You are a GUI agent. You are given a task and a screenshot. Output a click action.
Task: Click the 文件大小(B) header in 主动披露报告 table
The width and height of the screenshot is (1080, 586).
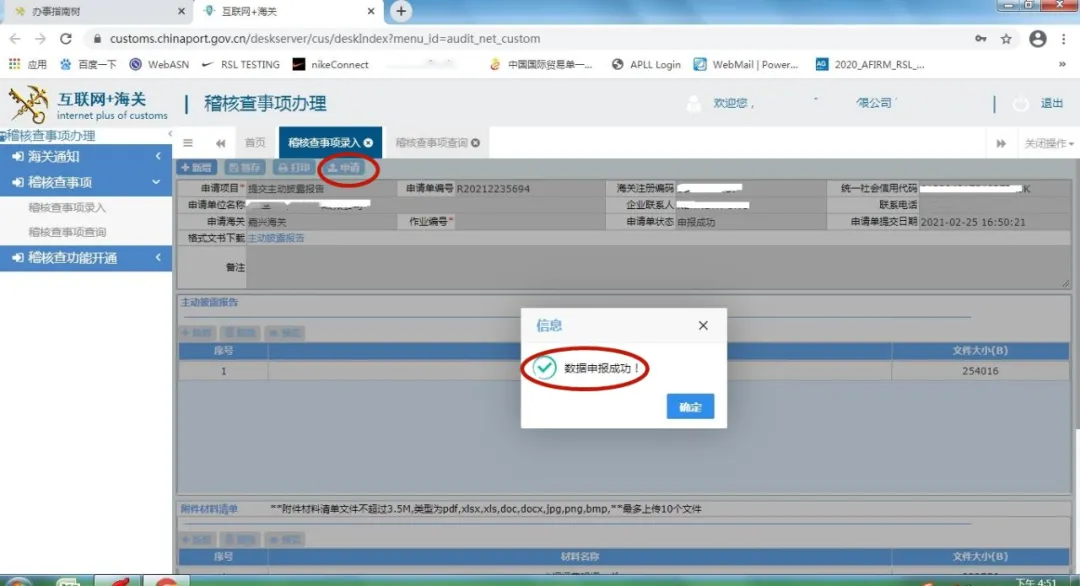coord(979,350)
